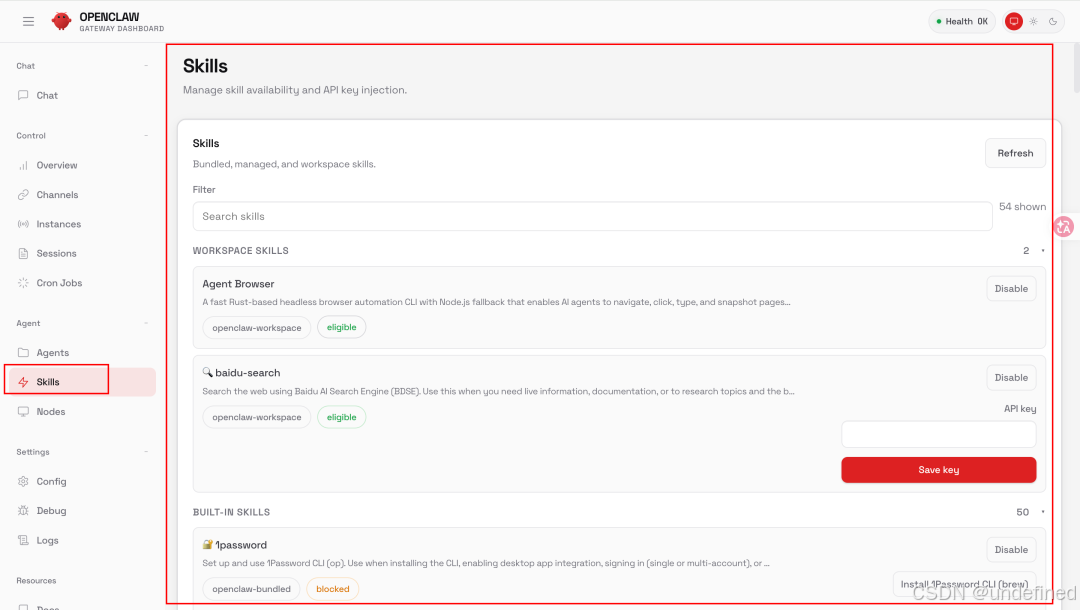The width and height of the screenshot is (1080, 610).
Task: Go to Sessions in the sidebar
Action: [x=56, y=254]
